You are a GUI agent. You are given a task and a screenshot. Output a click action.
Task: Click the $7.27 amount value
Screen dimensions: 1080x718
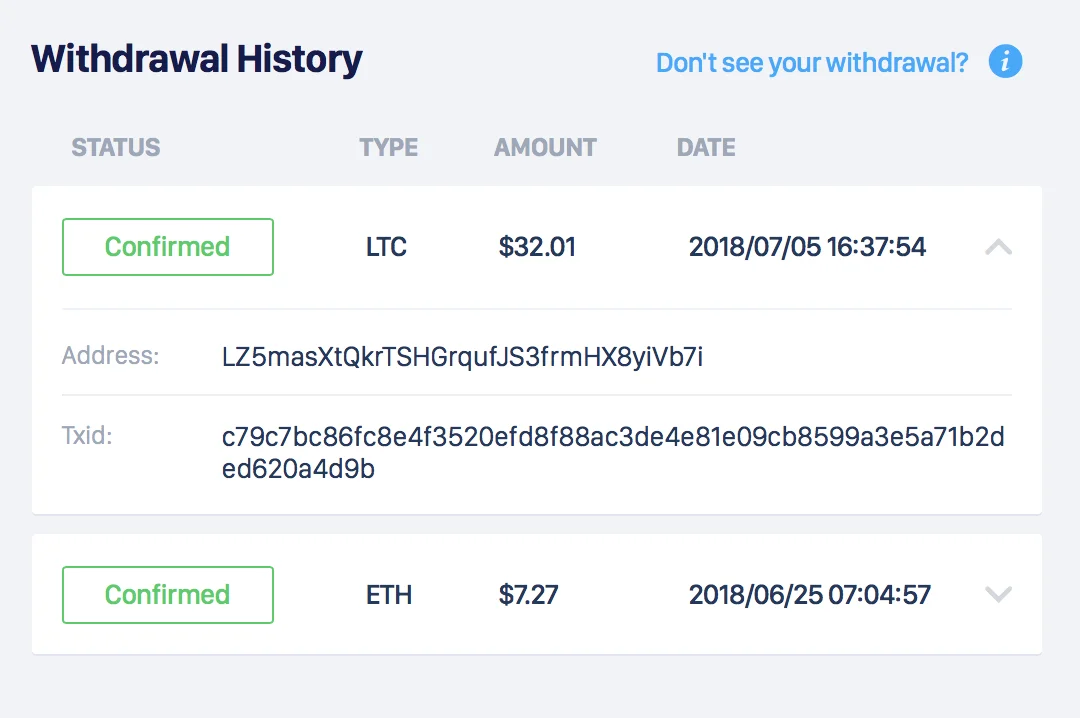[528, 595]
